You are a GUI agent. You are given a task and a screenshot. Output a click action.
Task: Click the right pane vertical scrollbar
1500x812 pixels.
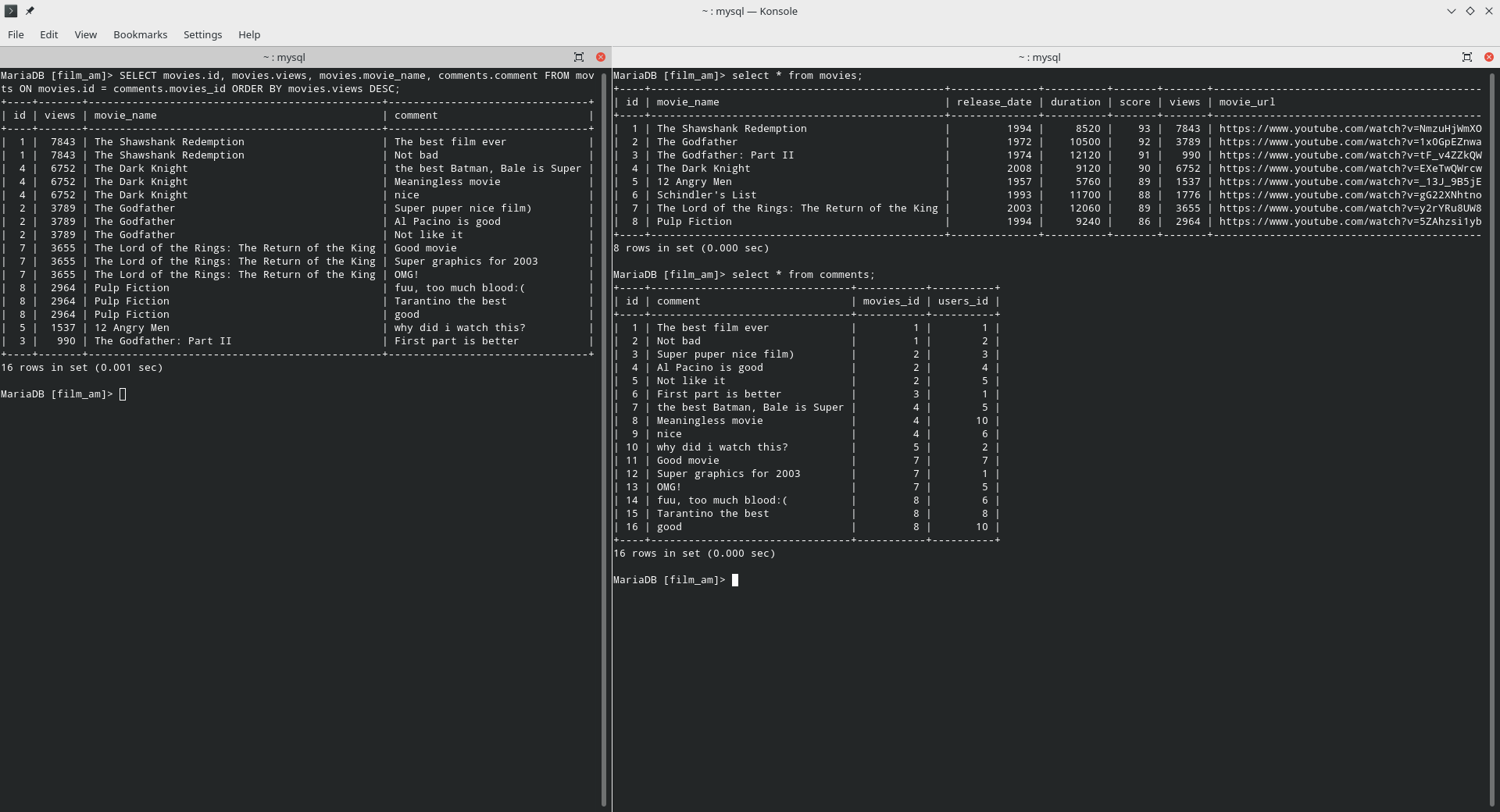click(x=1492, y=437)
